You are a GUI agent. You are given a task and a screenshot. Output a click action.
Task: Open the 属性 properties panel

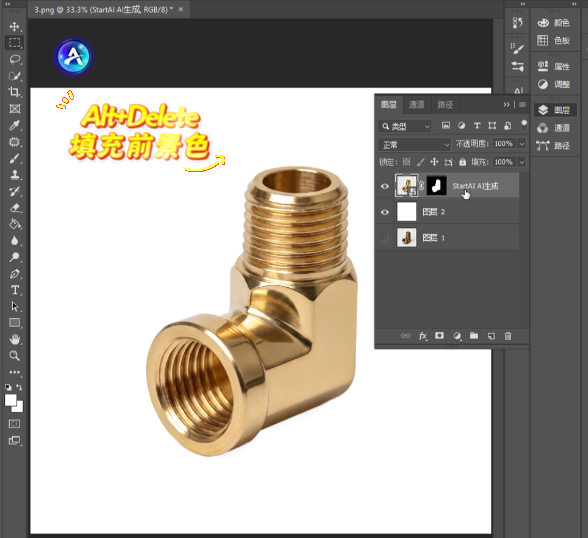[x=554, y=66]
